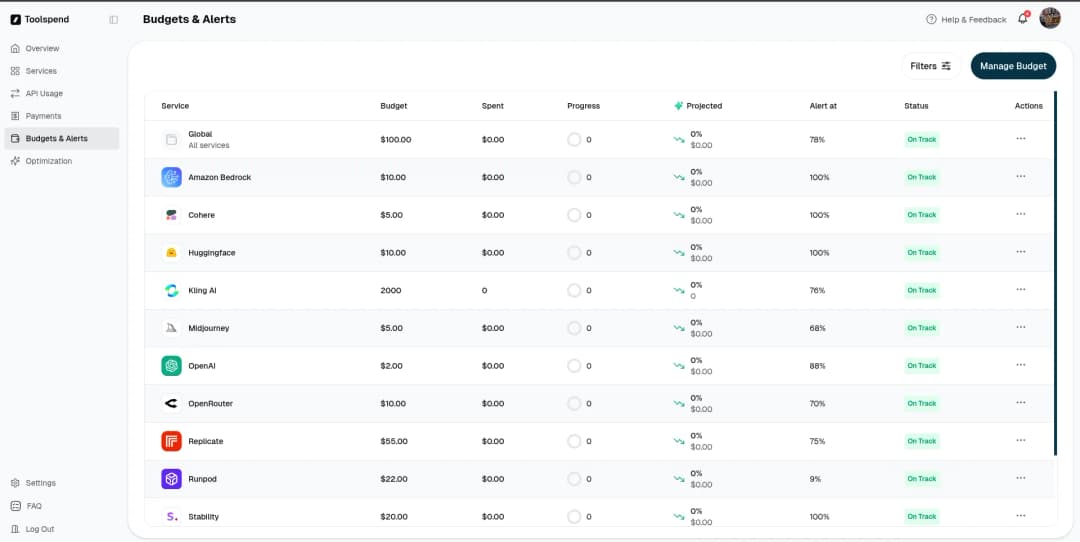Click the notification bell icon
The height and width of the screenshot is (542, 1080).
click(1022, 19)
